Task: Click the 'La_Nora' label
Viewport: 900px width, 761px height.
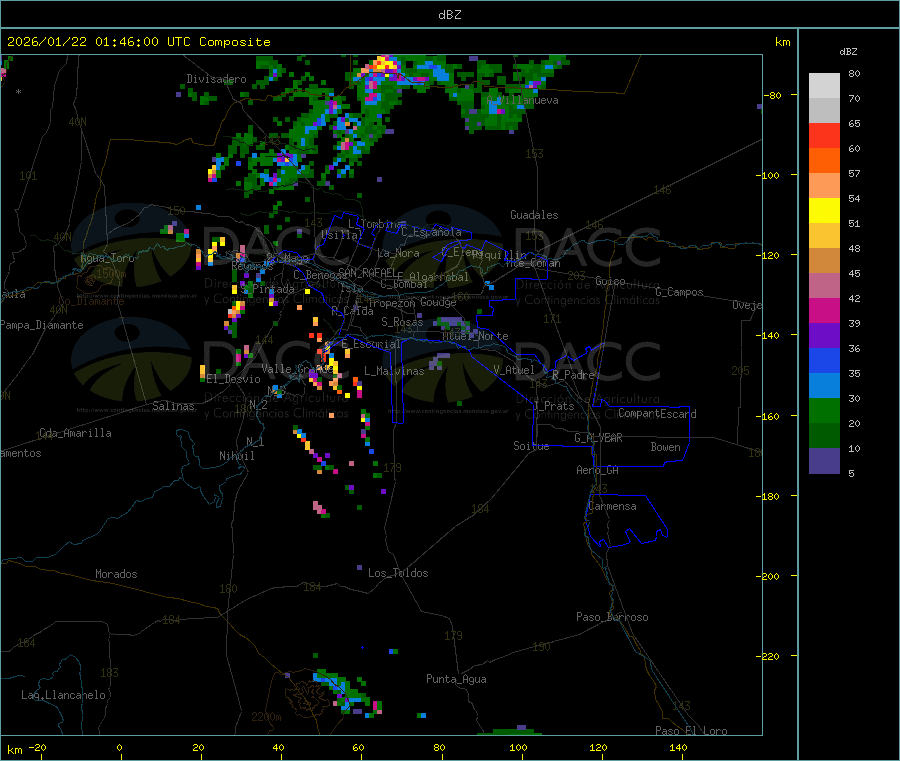Action: (398, 253)
